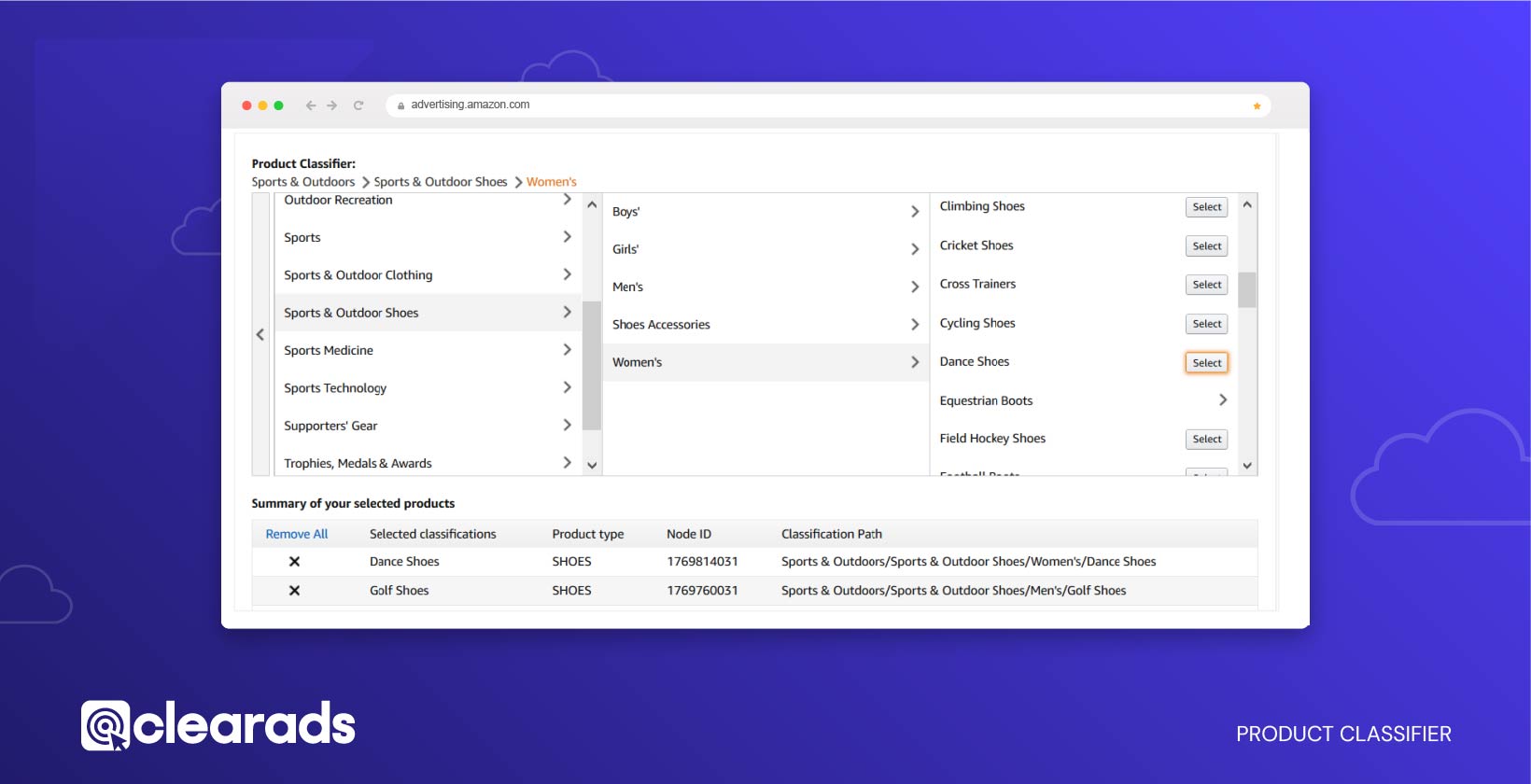Viewport: 1531px width, 784px height.
Task: Expand Equestrian Boots chevron
Action: (x=1223, y=399)
